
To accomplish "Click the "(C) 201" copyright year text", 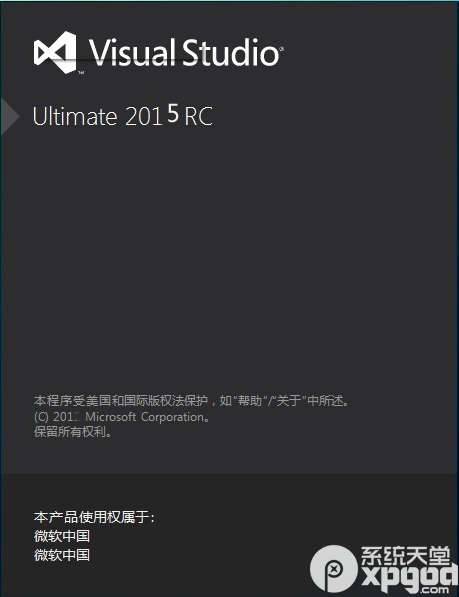I will [x=56, y=417].
